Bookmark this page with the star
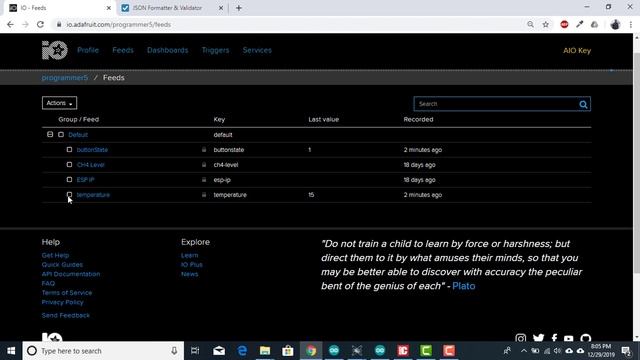Screen dimensions: 640x360 coord(546,24)
